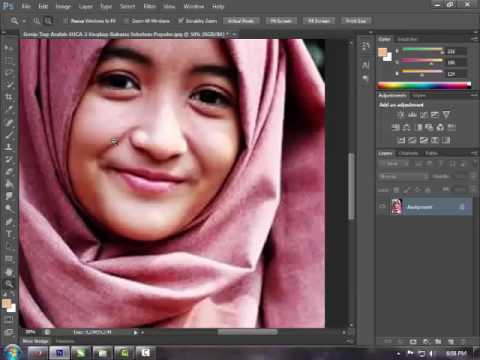Select the Hand tool
This screenshot has height=360, width=480.
coord(9,272)
